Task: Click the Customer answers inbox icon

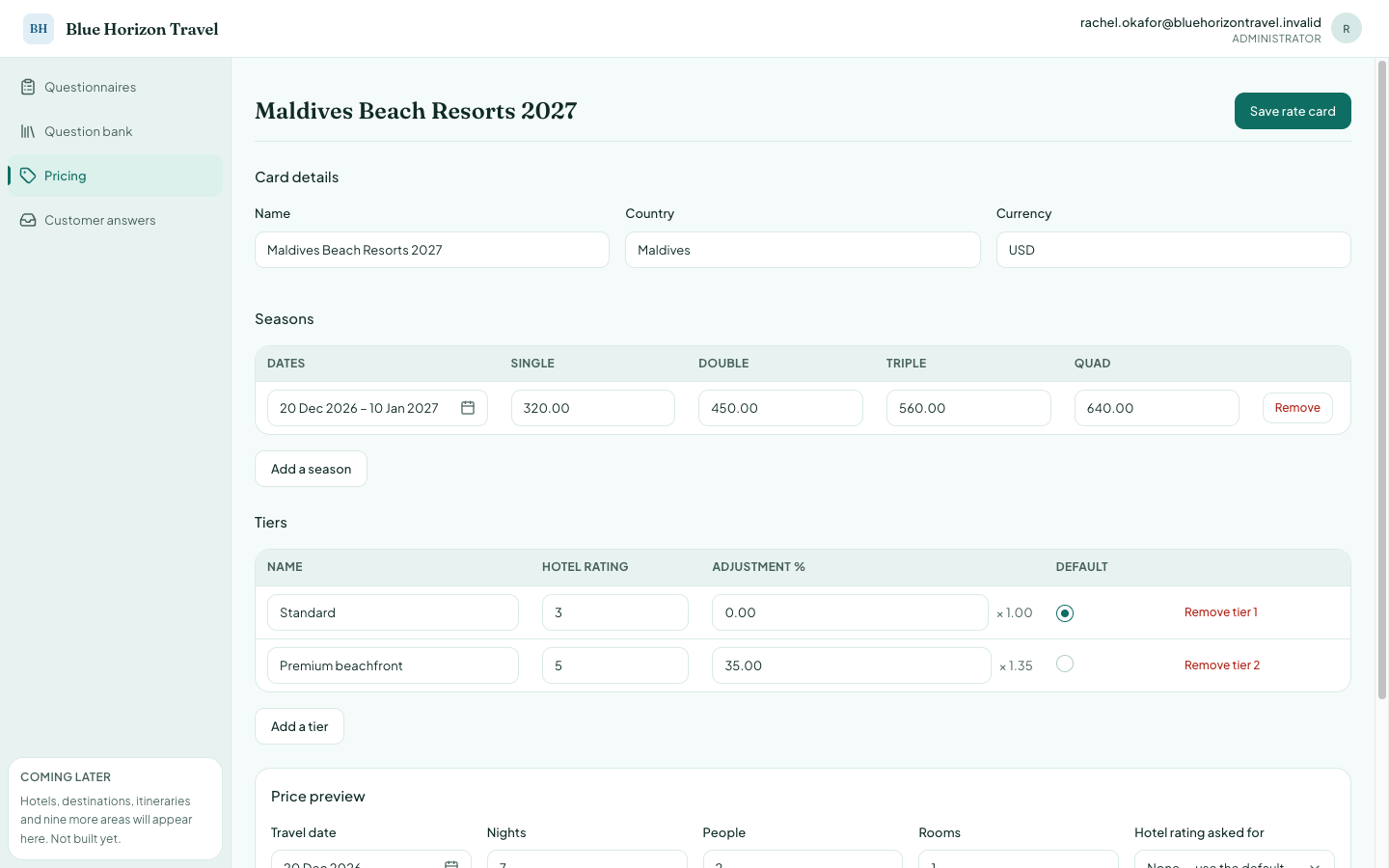Action: 28,220
